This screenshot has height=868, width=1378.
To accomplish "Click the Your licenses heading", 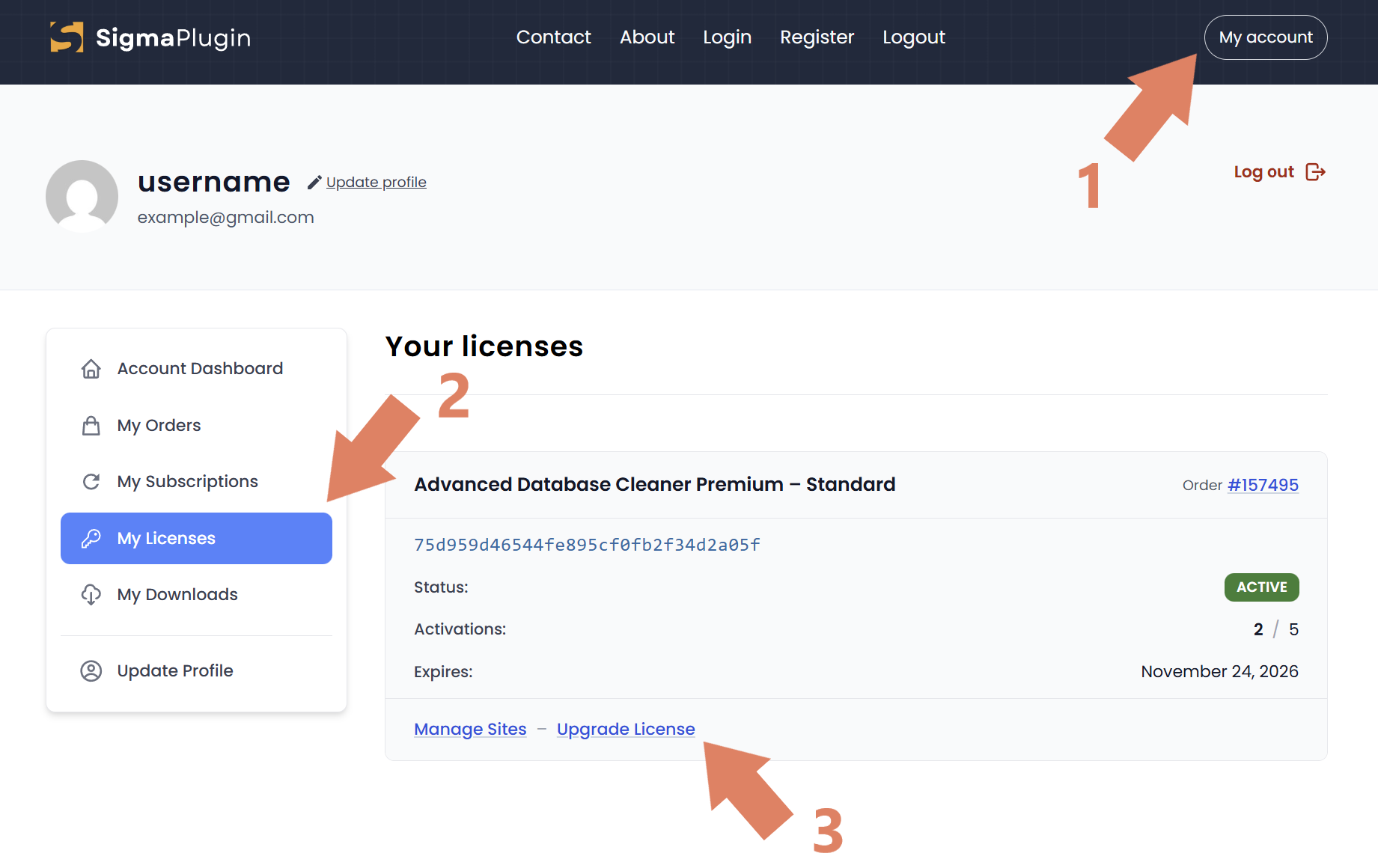I will click(x=484, y=347).
